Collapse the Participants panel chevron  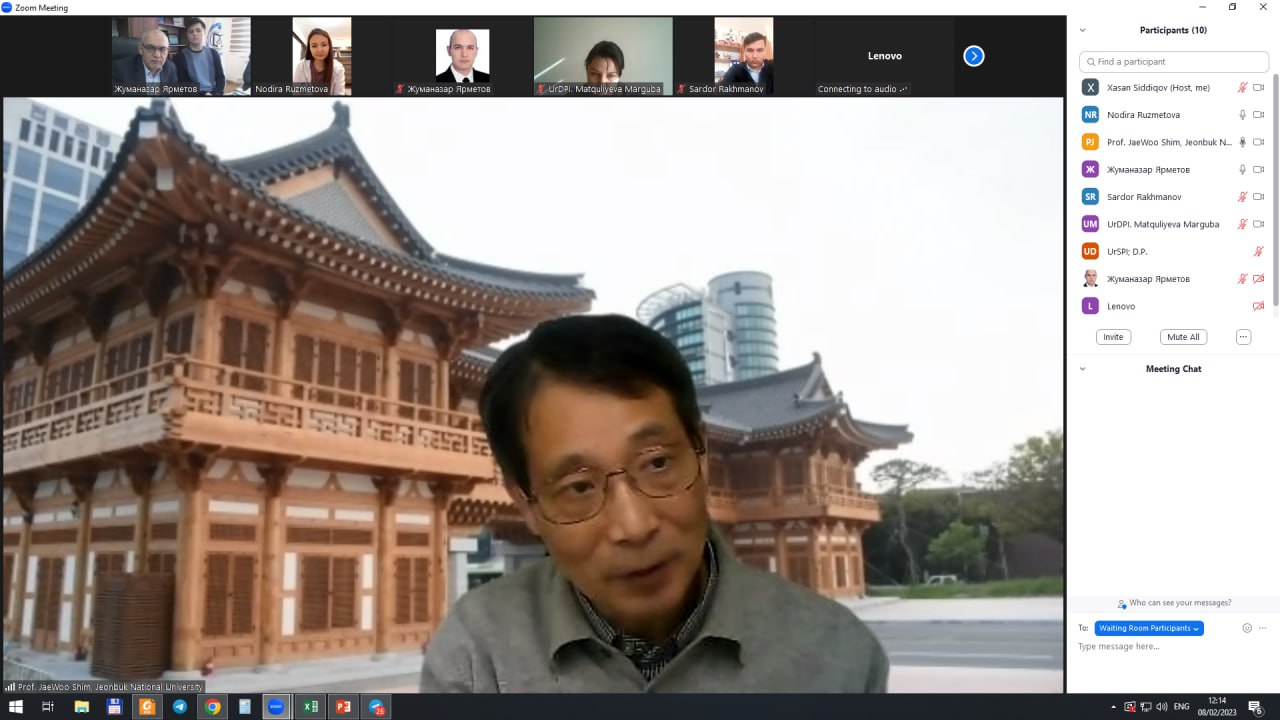pos(1082,30)
